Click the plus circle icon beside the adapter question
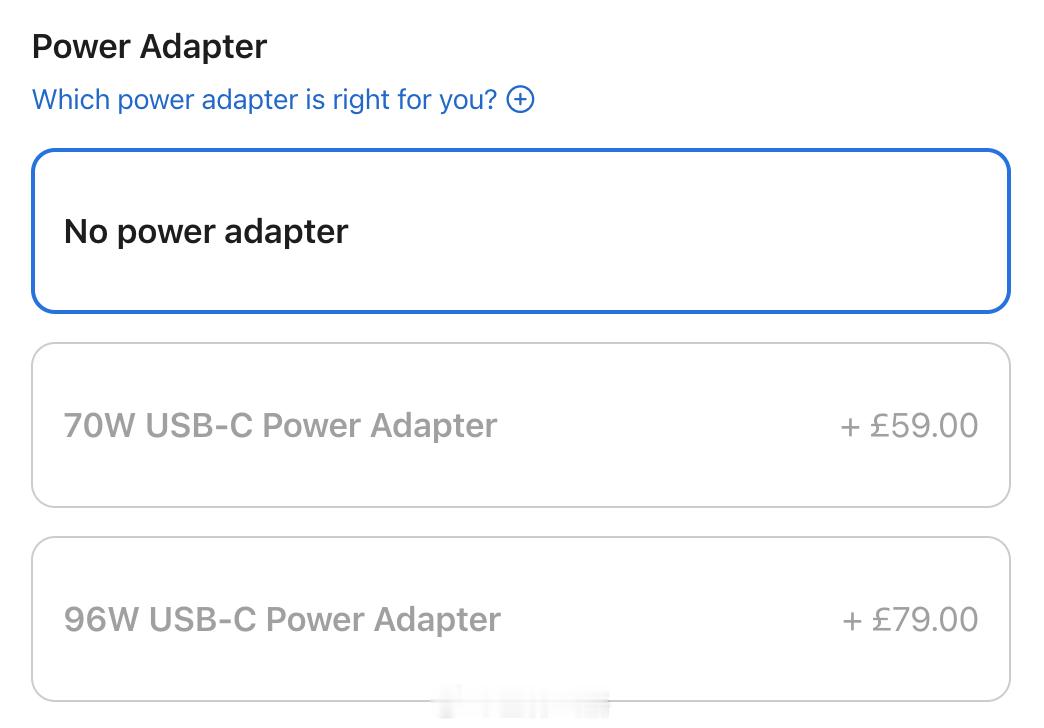 520,100
